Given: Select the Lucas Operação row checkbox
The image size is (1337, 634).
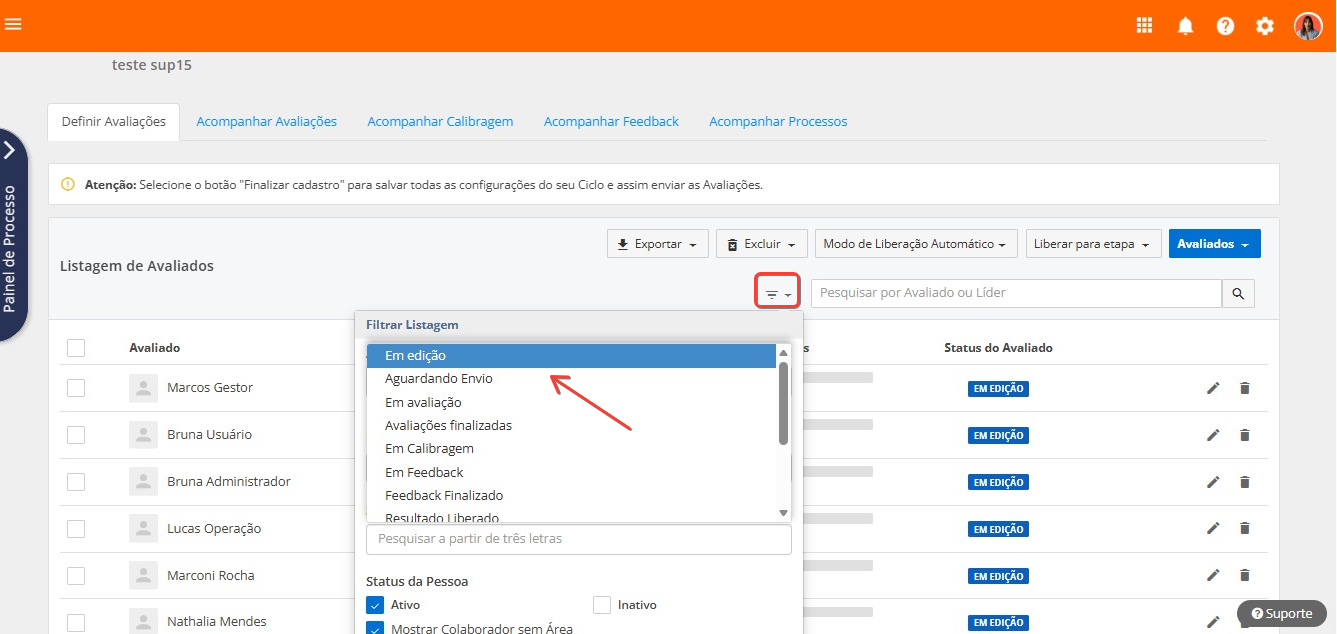Looking at the screenshot, I should [x=76, y=528].
